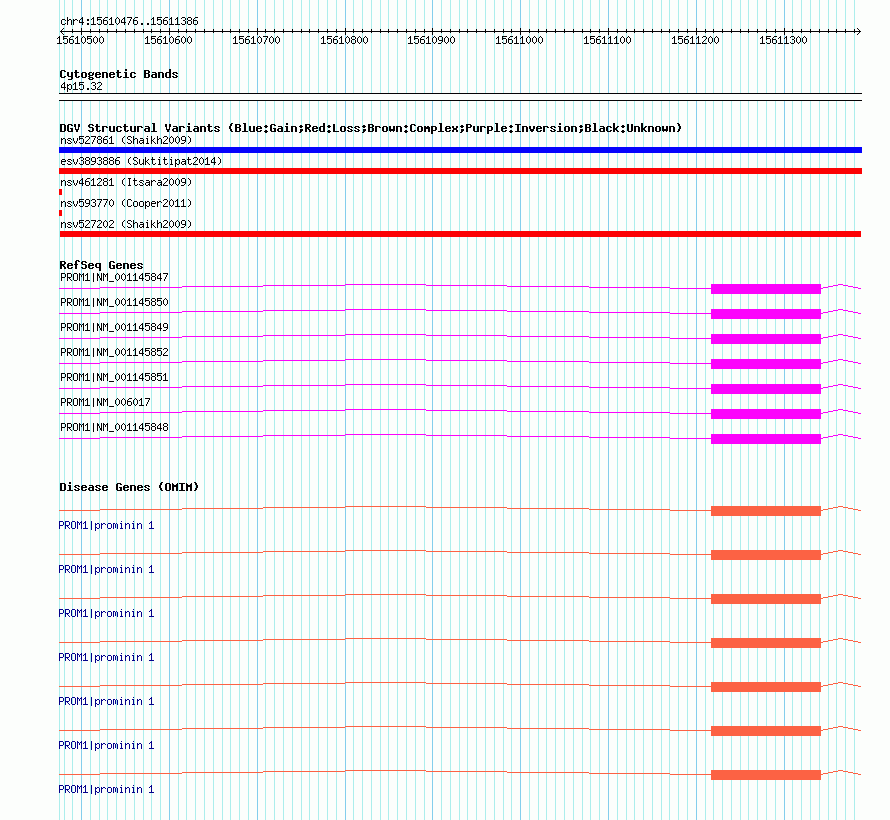Click the magenta exon of NM_001145851
The image size is (890, 820).
coord(766,389)
